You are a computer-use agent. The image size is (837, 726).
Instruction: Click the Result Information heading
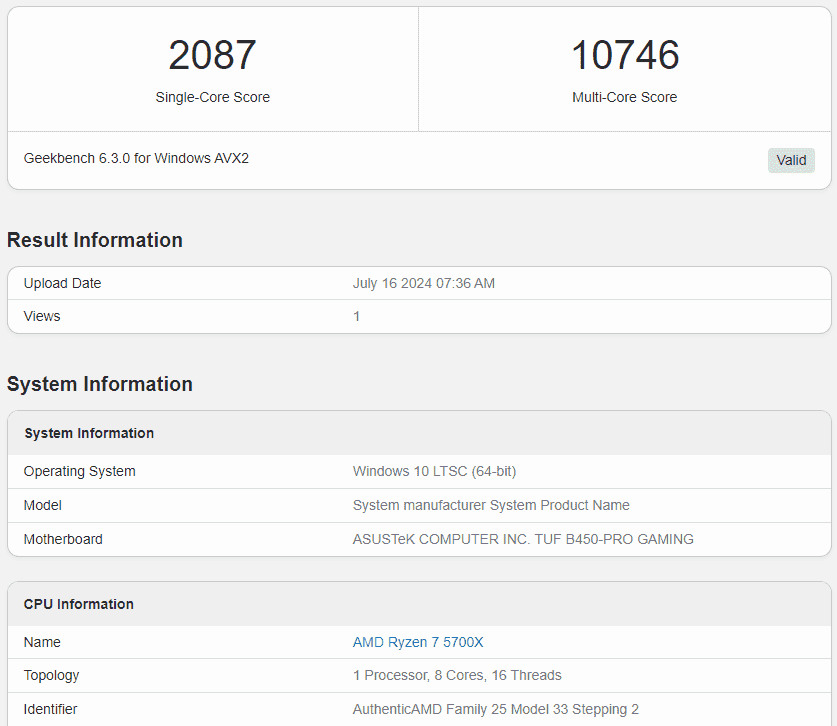[x=95, y=240]
